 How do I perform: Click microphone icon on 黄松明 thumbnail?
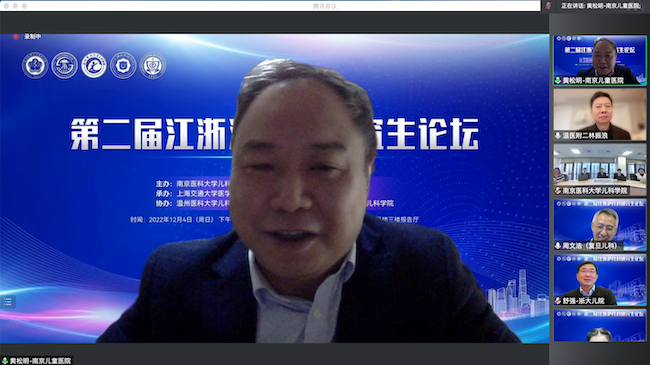pyautogui.click(x=558, y=80)
